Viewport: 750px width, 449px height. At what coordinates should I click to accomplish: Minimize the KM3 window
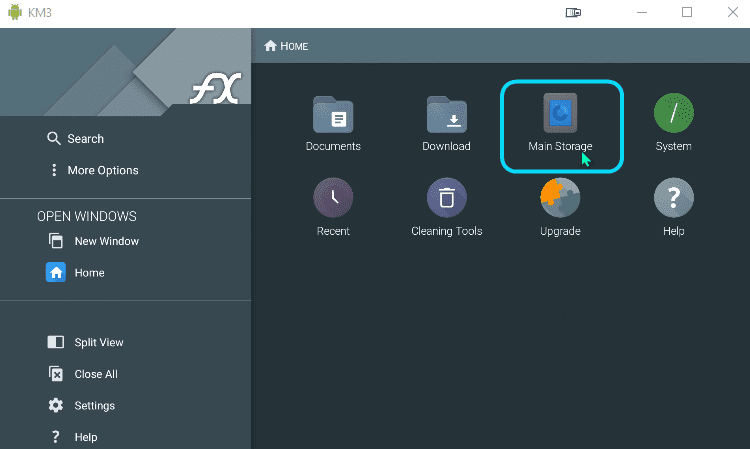642,12
